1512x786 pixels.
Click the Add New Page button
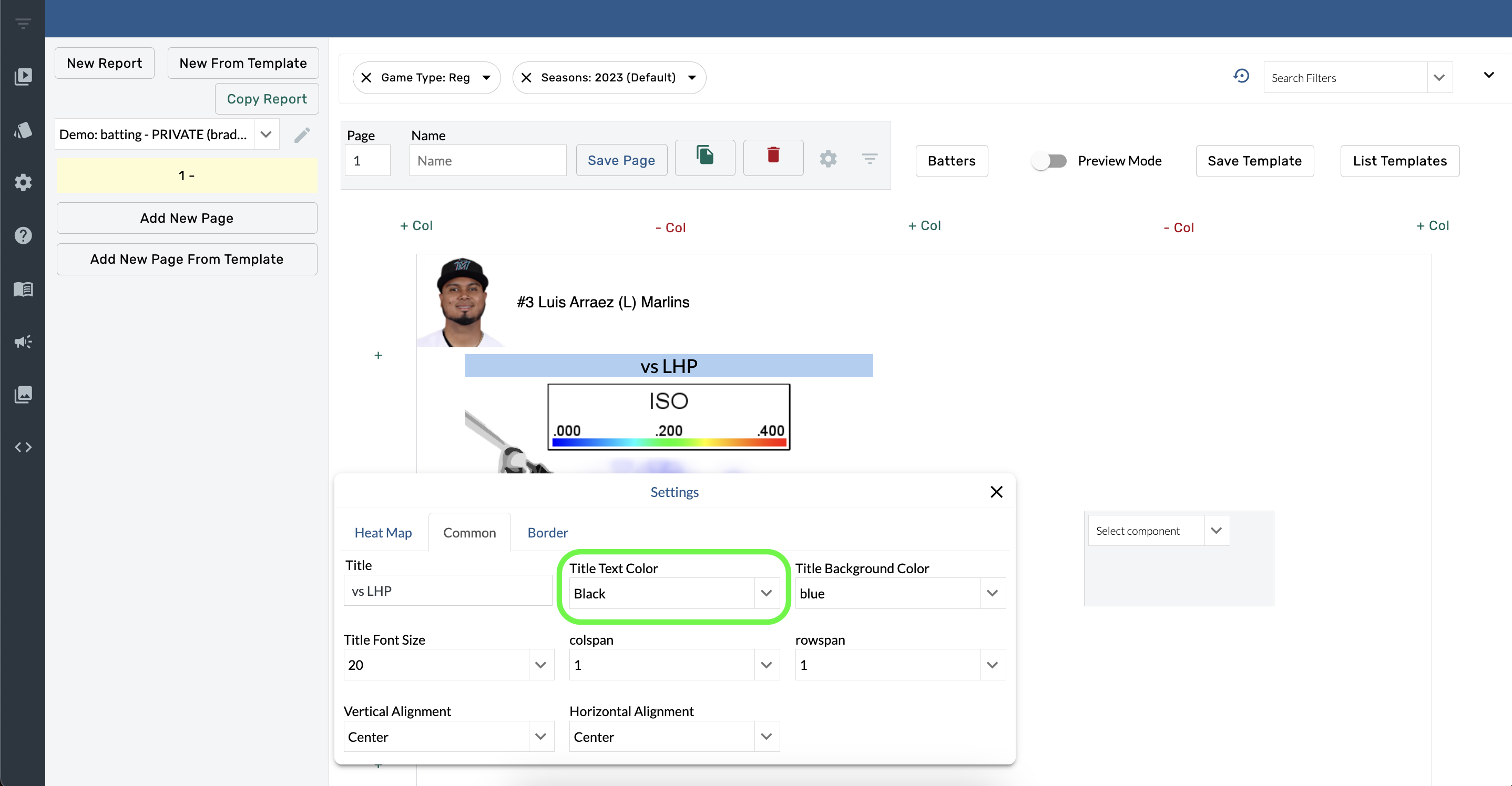point(187,218)
